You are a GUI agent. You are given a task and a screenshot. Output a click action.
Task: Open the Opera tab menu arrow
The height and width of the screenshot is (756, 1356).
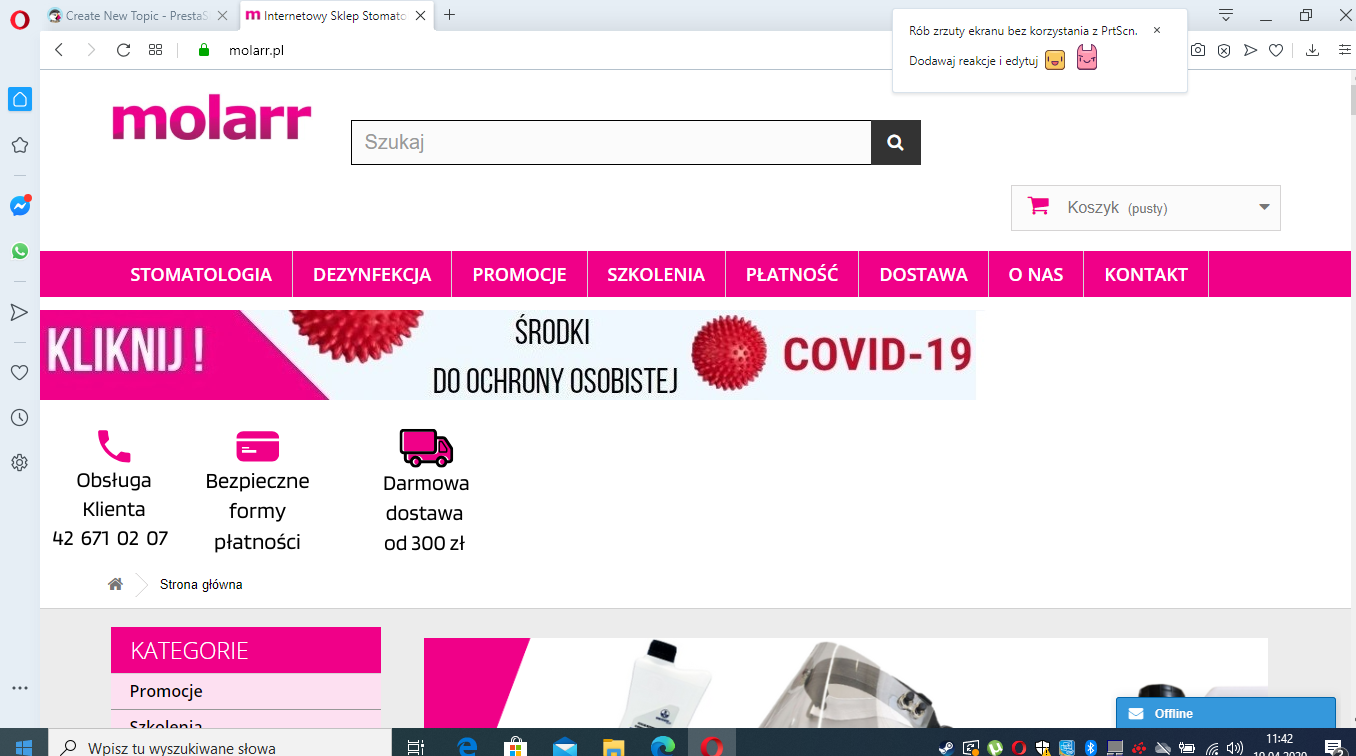[1226, 15]
